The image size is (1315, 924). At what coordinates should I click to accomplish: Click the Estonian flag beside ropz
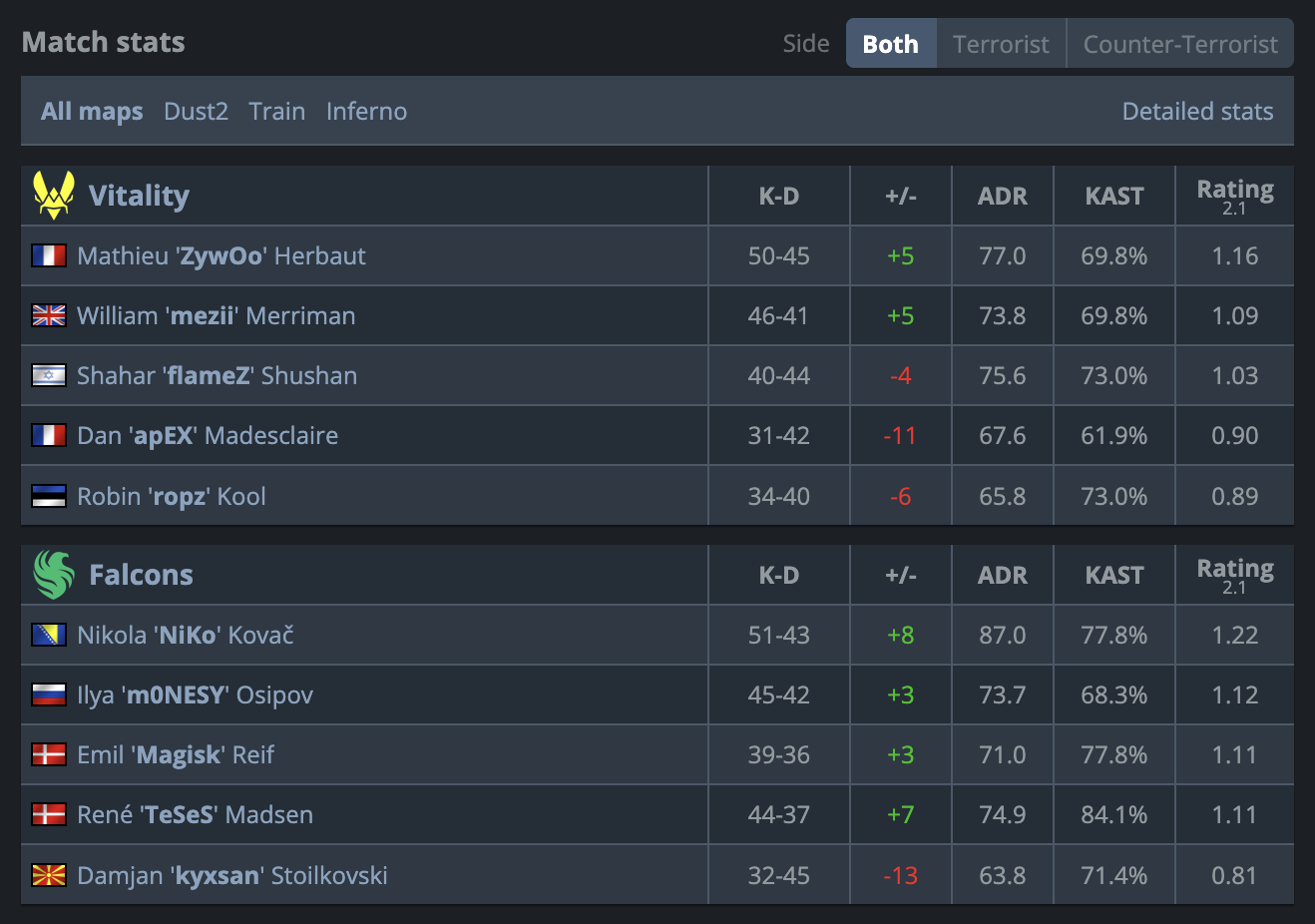pos(49,496)
